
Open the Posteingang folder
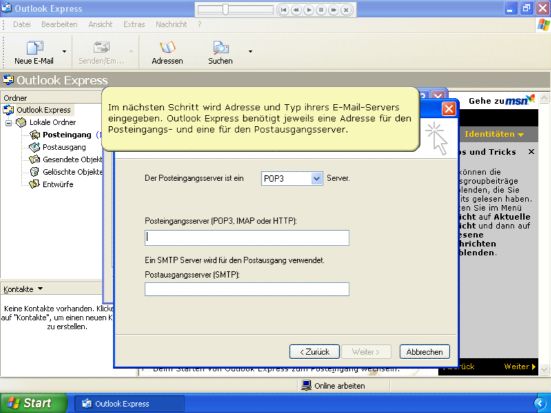pyautogui.click(x=67, y=135)
